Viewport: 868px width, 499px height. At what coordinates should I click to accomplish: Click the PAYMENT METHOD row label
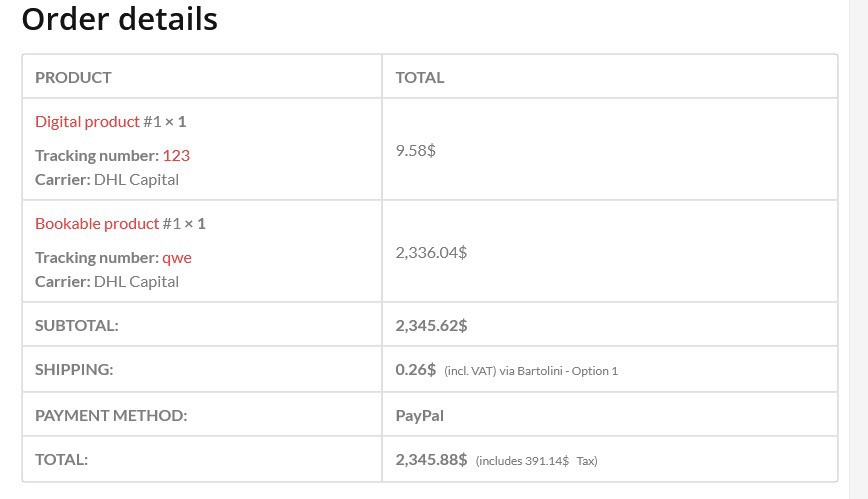coord(111,415)
